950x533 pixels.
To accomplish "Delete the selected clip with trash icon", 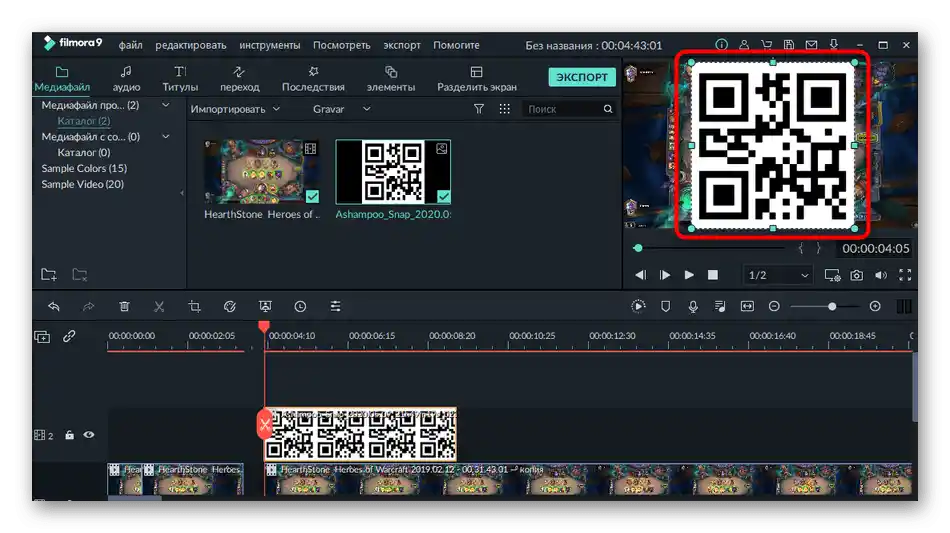I will 124,307.
